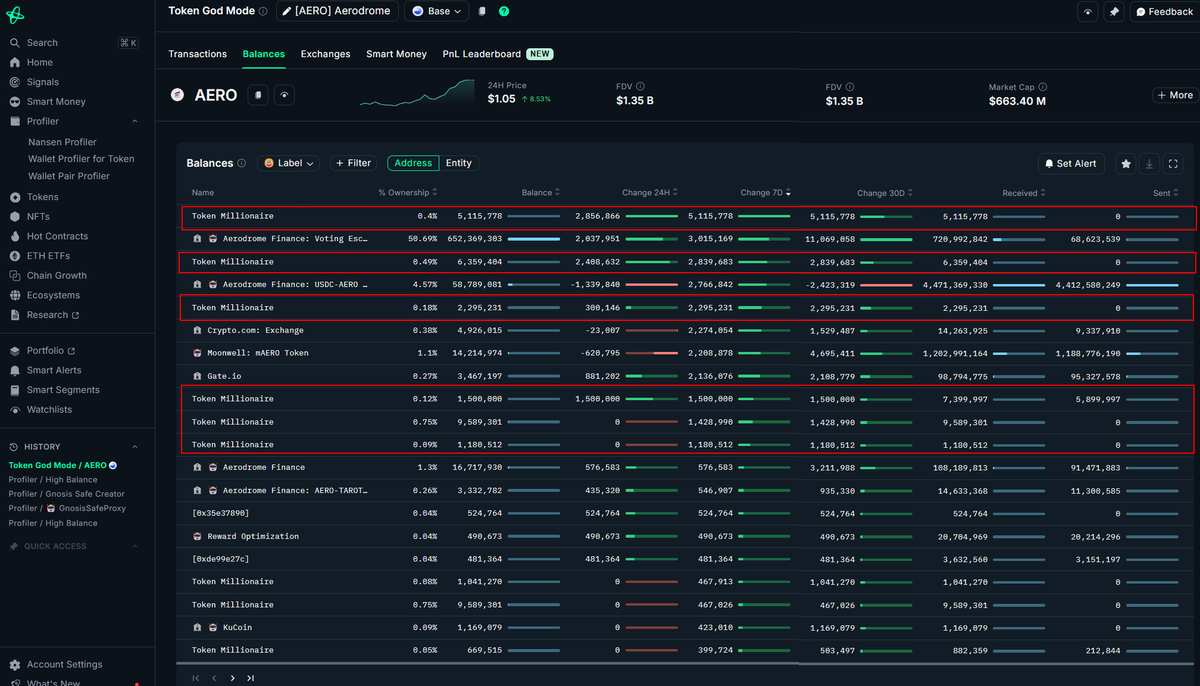
Task: Open Profiler / Gnosis Safe Creator history link
Action: [67, 494]
